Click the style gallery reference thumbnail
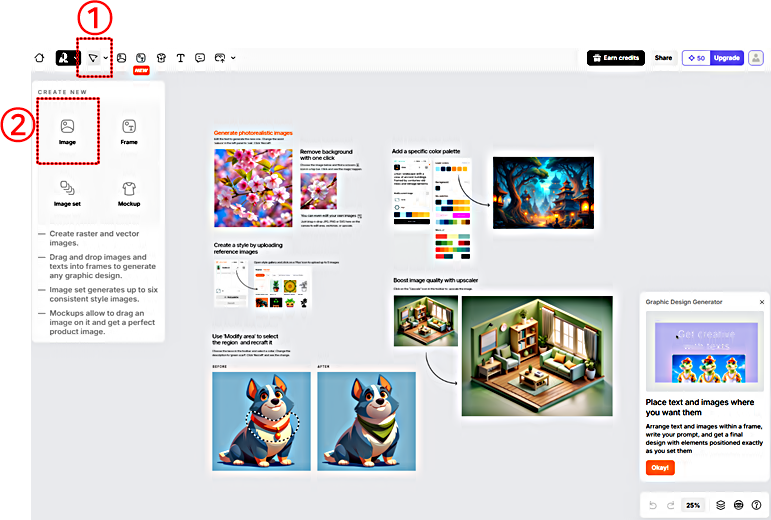The width and height of the screenshot is (771, 520). pos(282,287)
